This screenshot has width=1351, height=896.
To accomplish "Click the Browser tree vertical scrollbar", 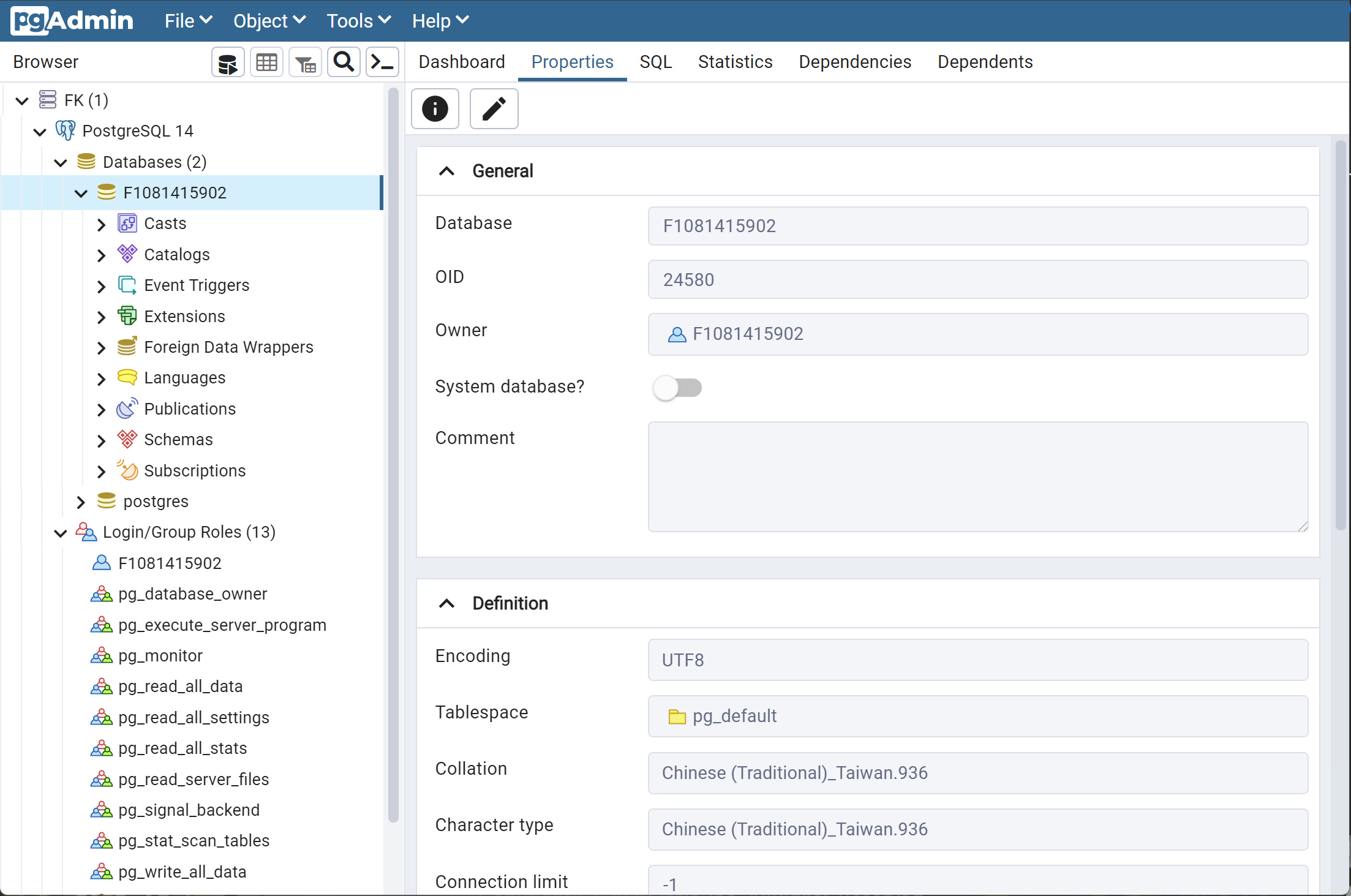I will click(x=393, y=453).
